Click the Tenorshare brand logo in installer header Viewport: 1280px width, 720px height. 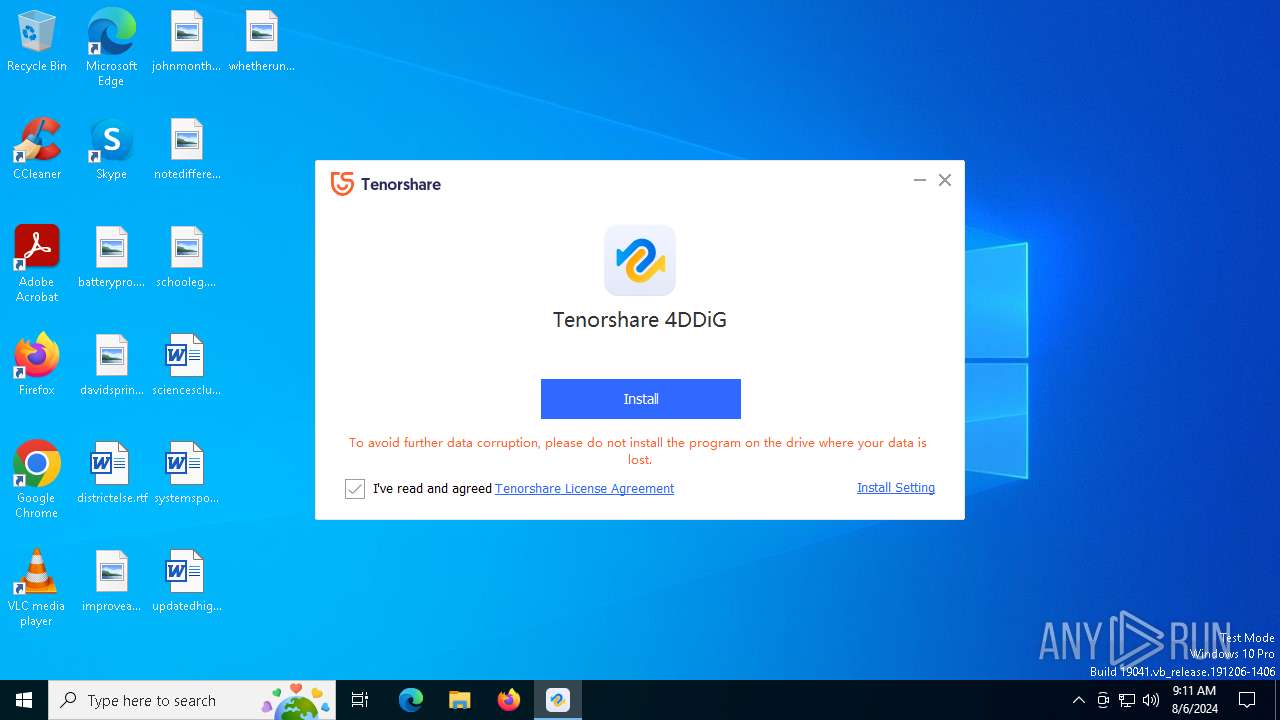[386, 184]
